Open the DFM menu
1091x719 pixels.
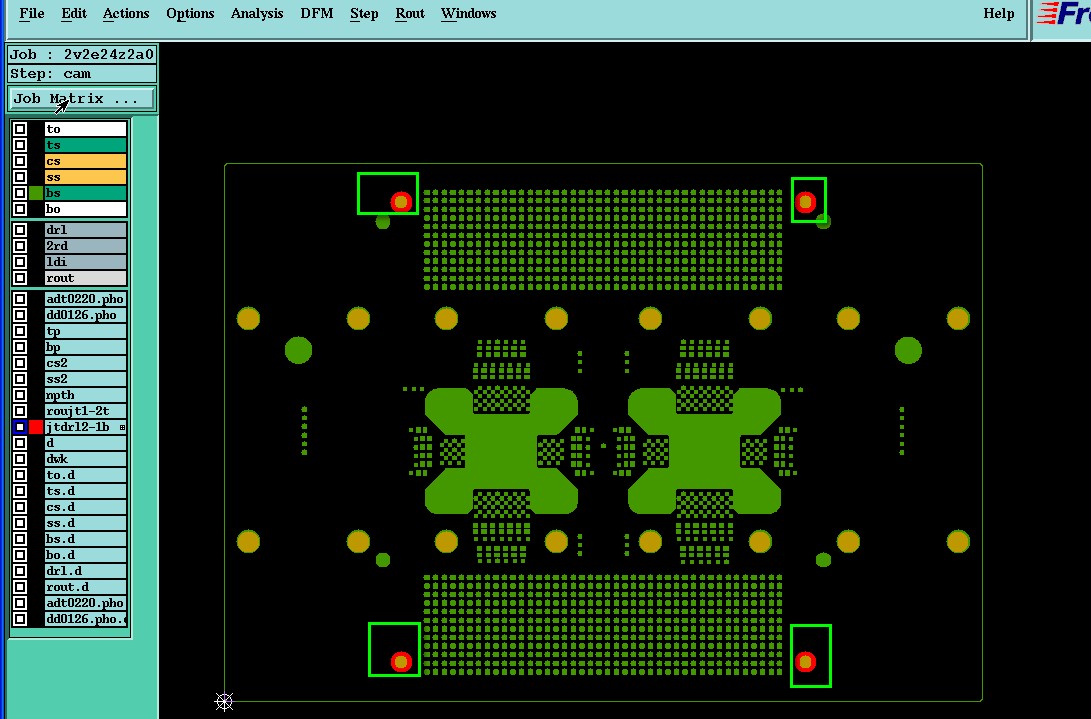point(317,13)
